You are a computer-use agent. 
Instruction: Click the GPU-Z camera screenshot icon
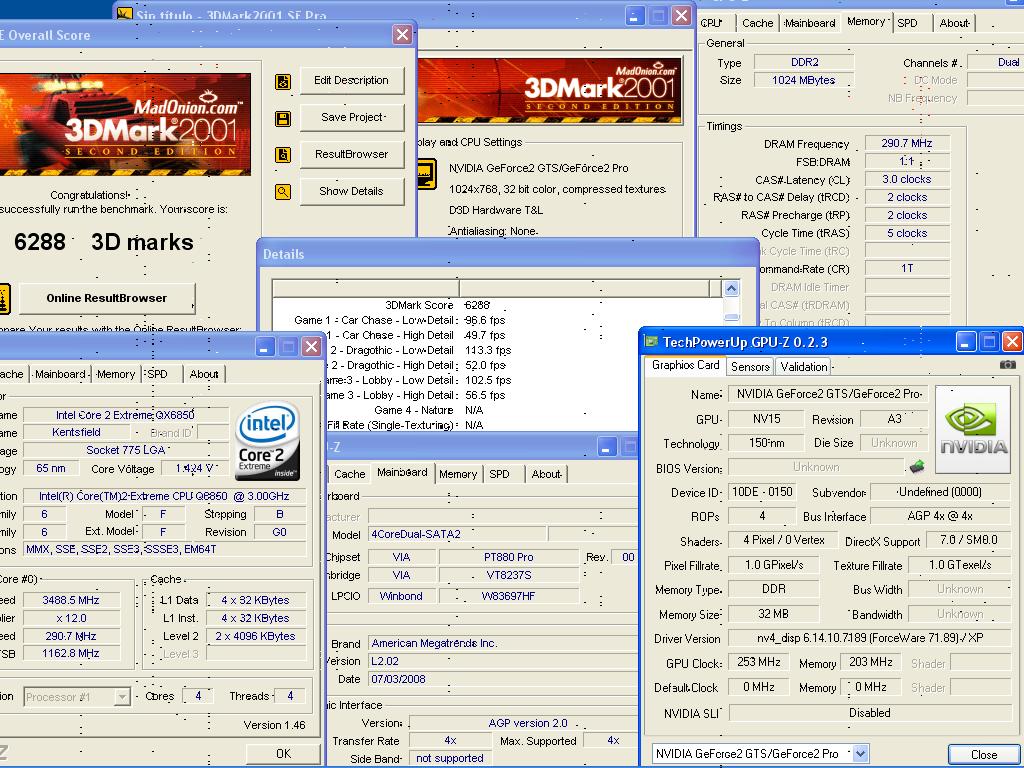[x=1008, y=364]
